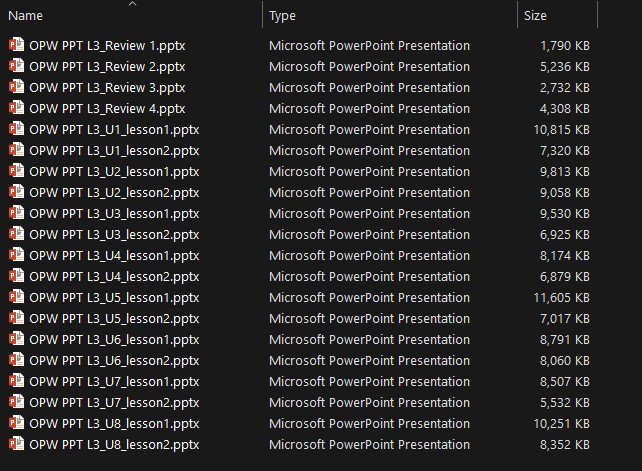The width and height of the screenshot is (642, 471).
Task: Select file name OPW PPT L3_U1_lesson1.pptx
Action: (114, 129)
